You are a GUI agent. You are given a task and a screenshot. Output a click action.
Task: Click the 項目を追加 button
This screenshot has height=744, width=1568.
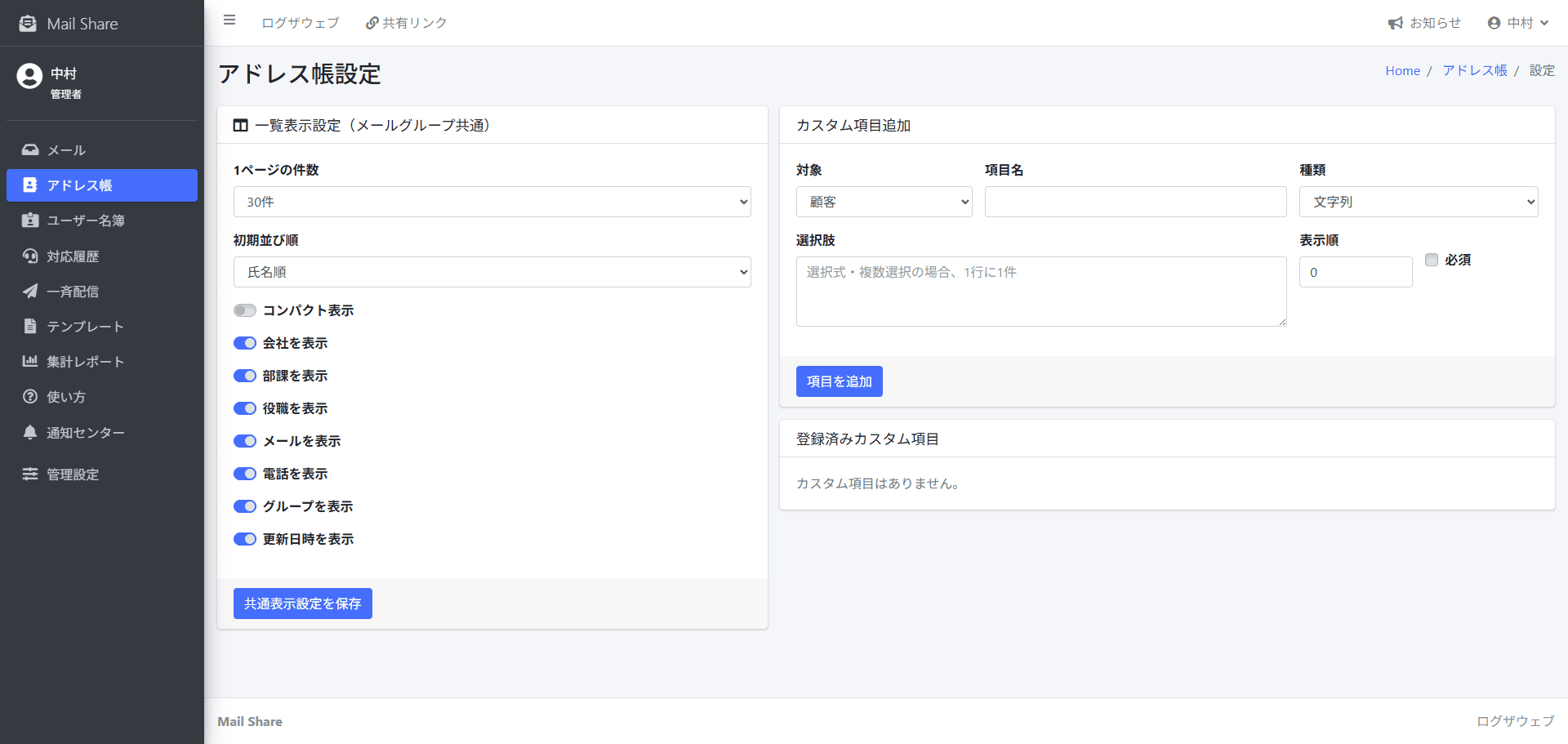[840, 381]
